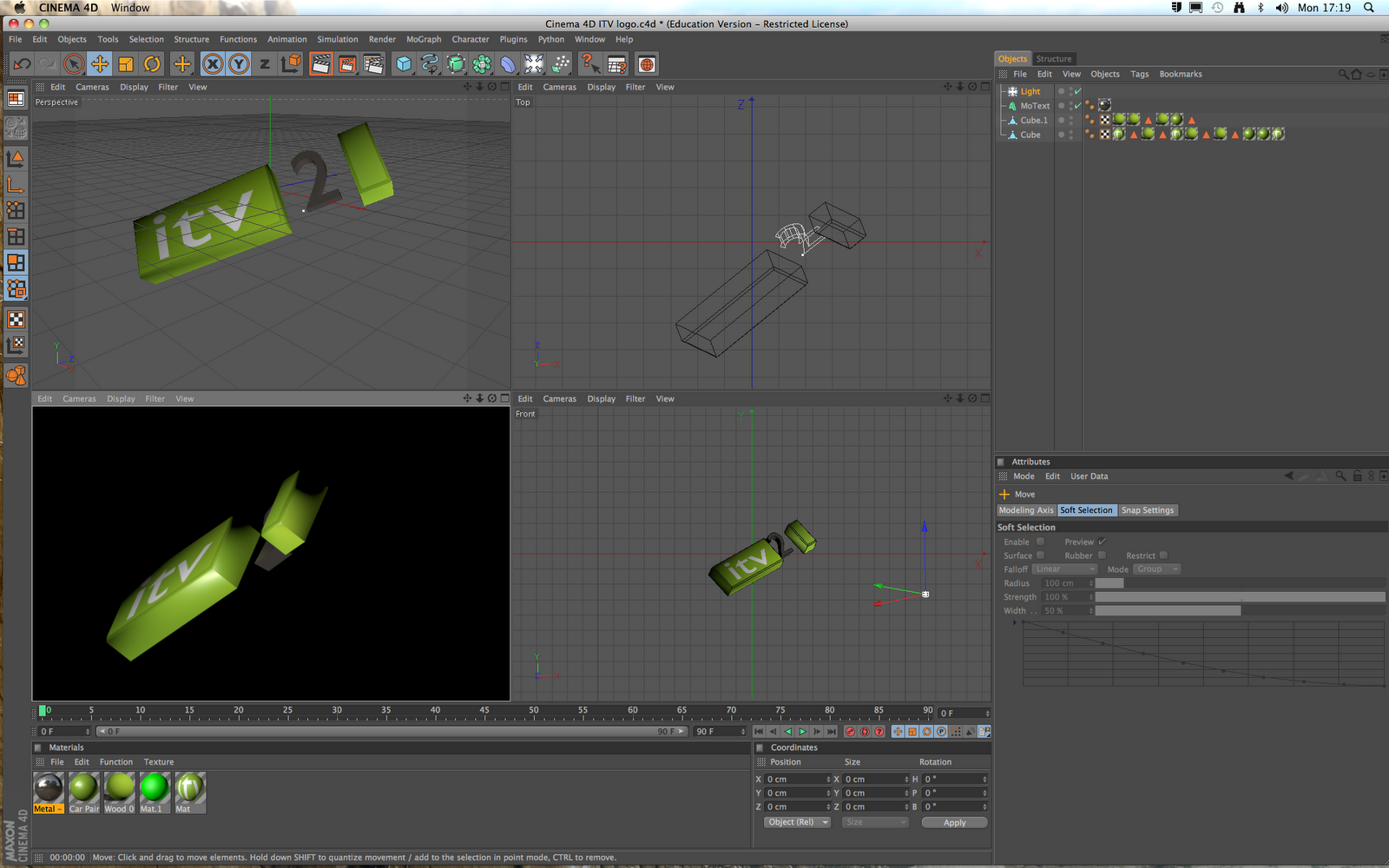The height and width of the screenshot is (868, 1389).
Task: Open the Mode Group dropdown
Action: 1157,569
